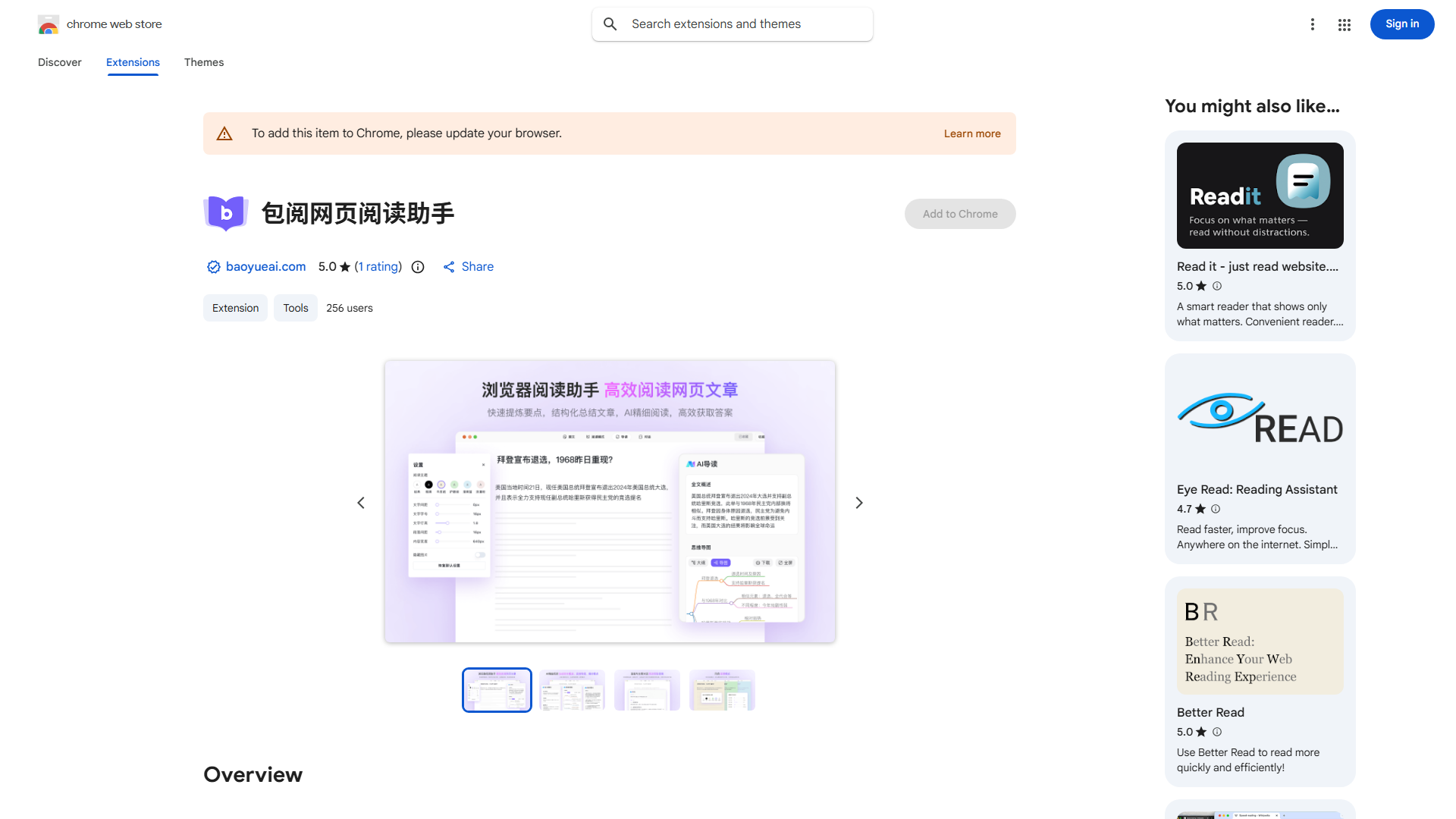
Task: Click the info icon next to the rating
Action: point(418,267)
